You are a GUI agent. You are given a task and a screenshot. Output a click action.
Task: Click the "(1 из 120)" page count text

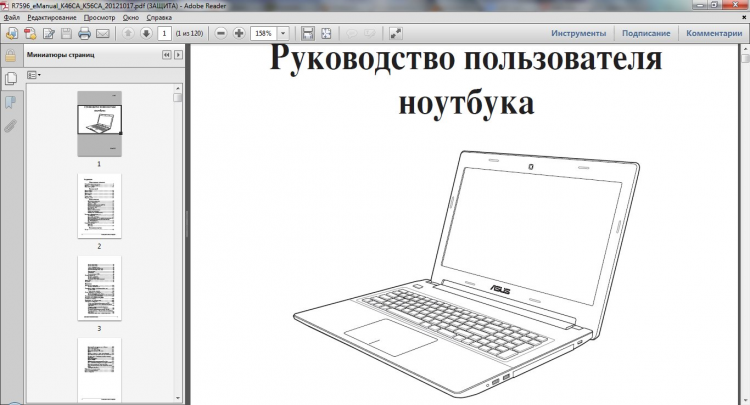click(x=189, y=33)
